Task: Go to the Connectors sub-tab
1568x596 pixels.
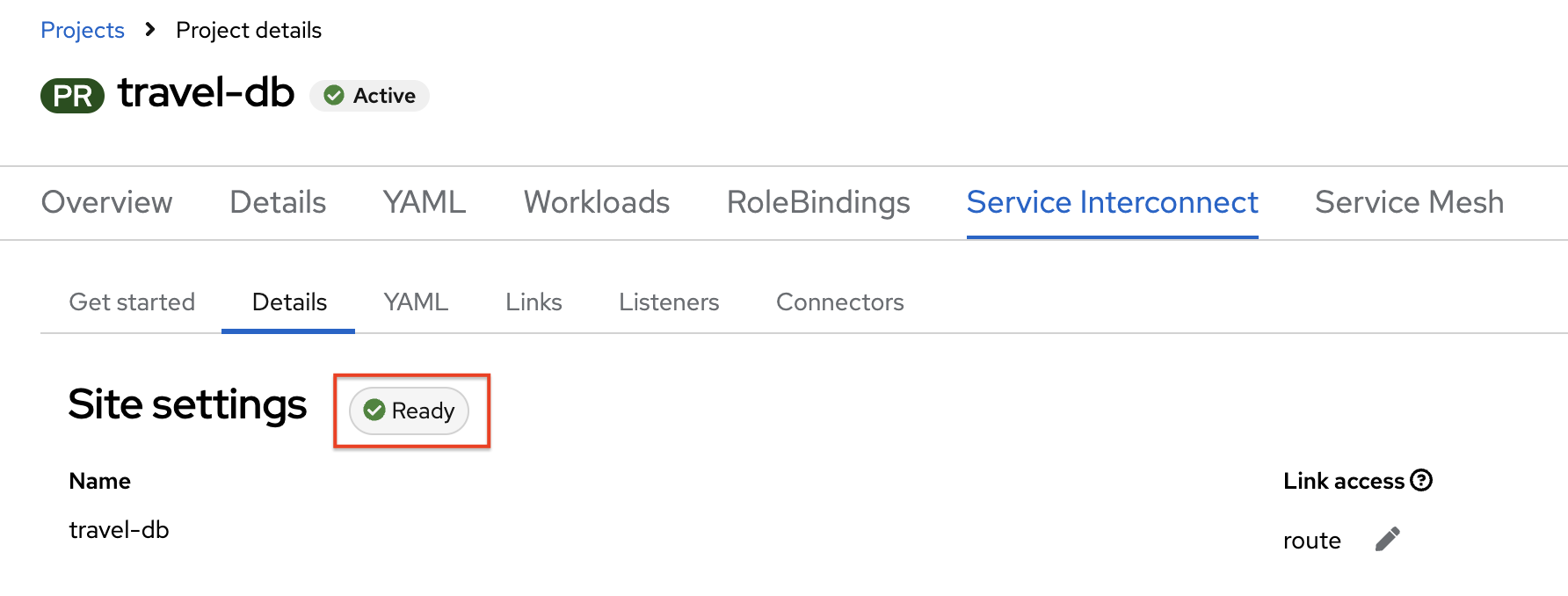Action: (x=840, y=302)
